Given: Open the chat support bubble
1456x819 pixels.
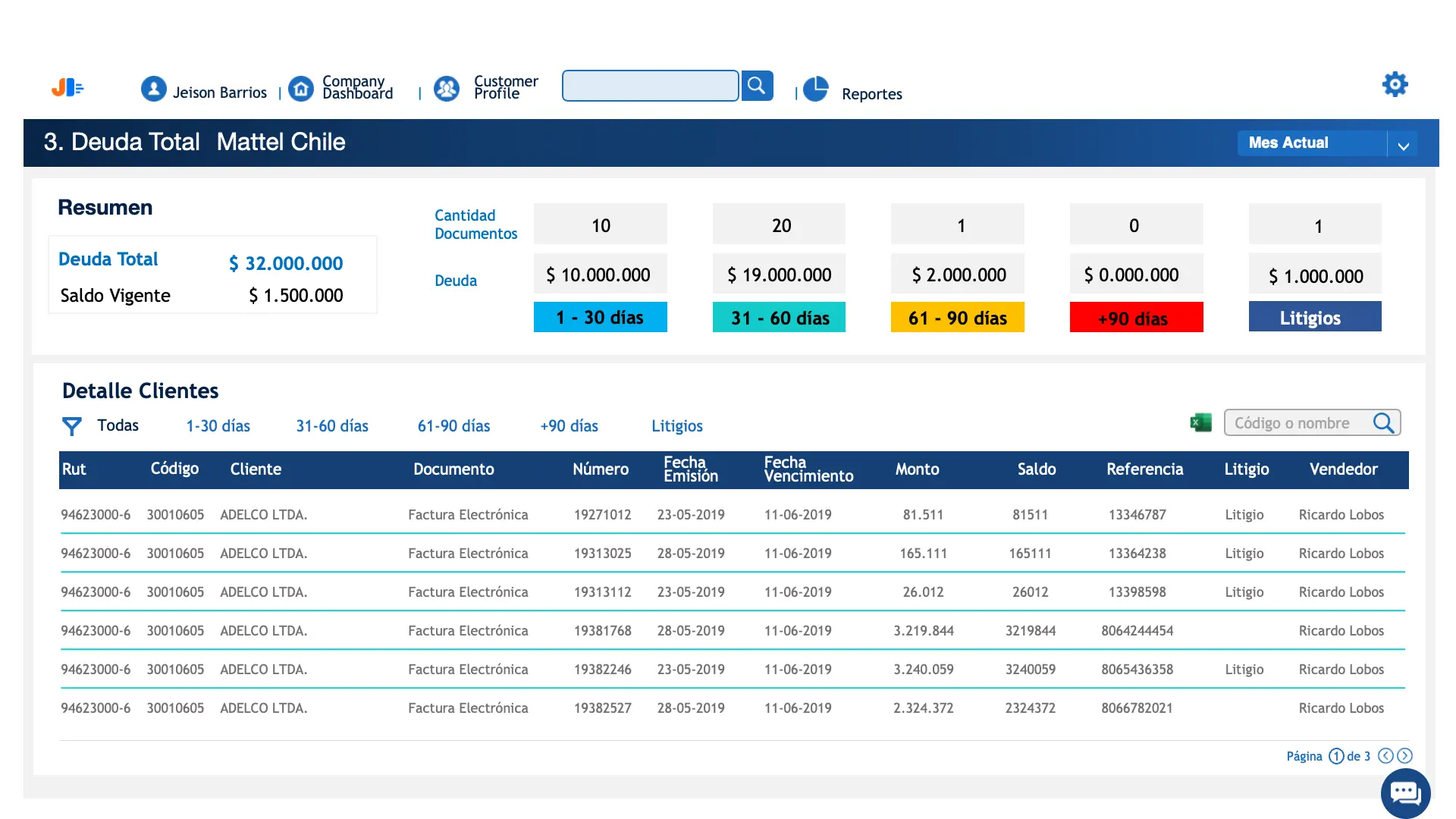Looking at the screenshot, I should (1405, 793).
